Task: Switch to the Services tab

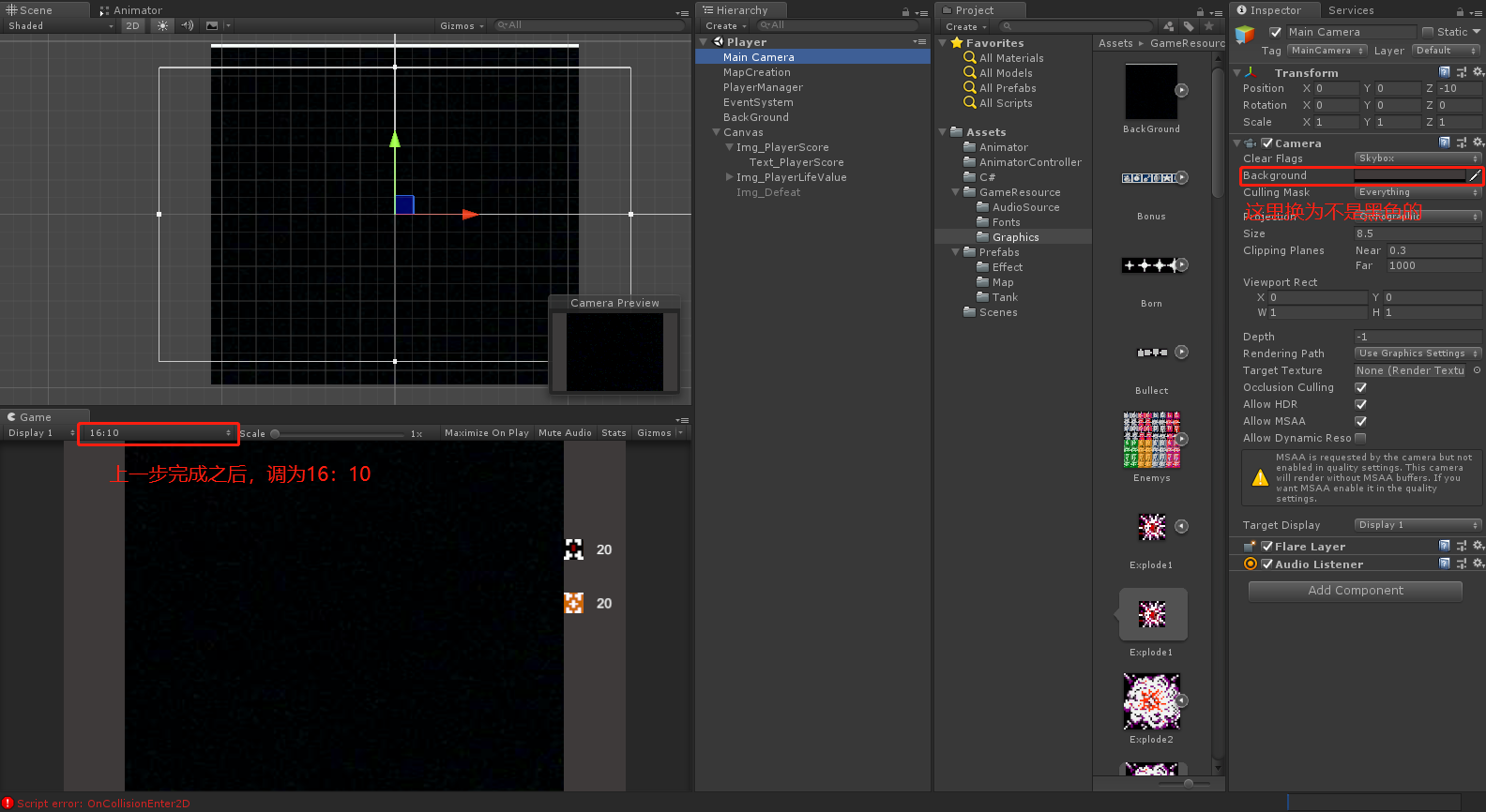Action: (x=1351, y=10)
